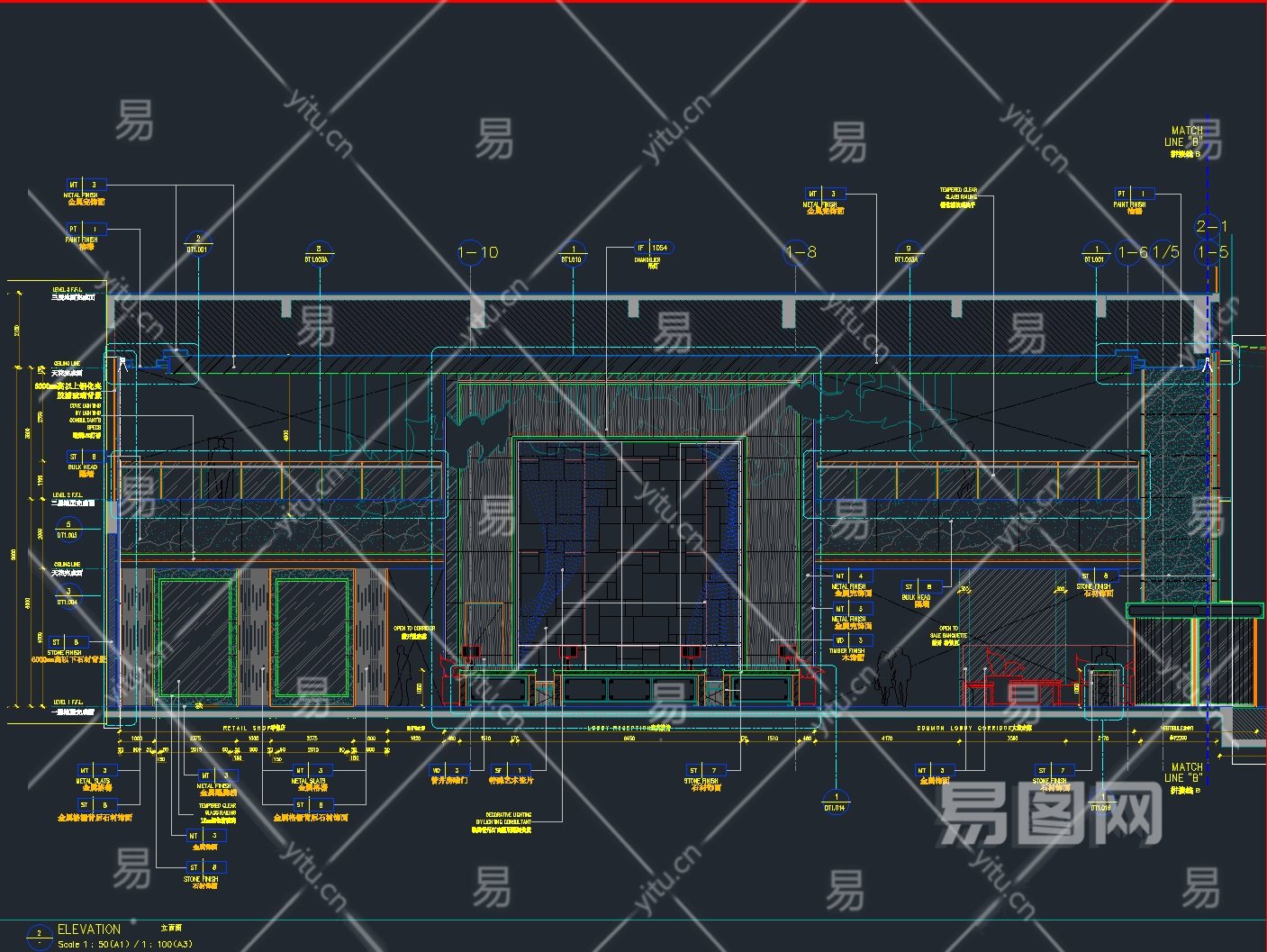This screenshot has width=1267, height=952.
Task: Click detail bubble "DT1.010"
Action: point(573,254)
